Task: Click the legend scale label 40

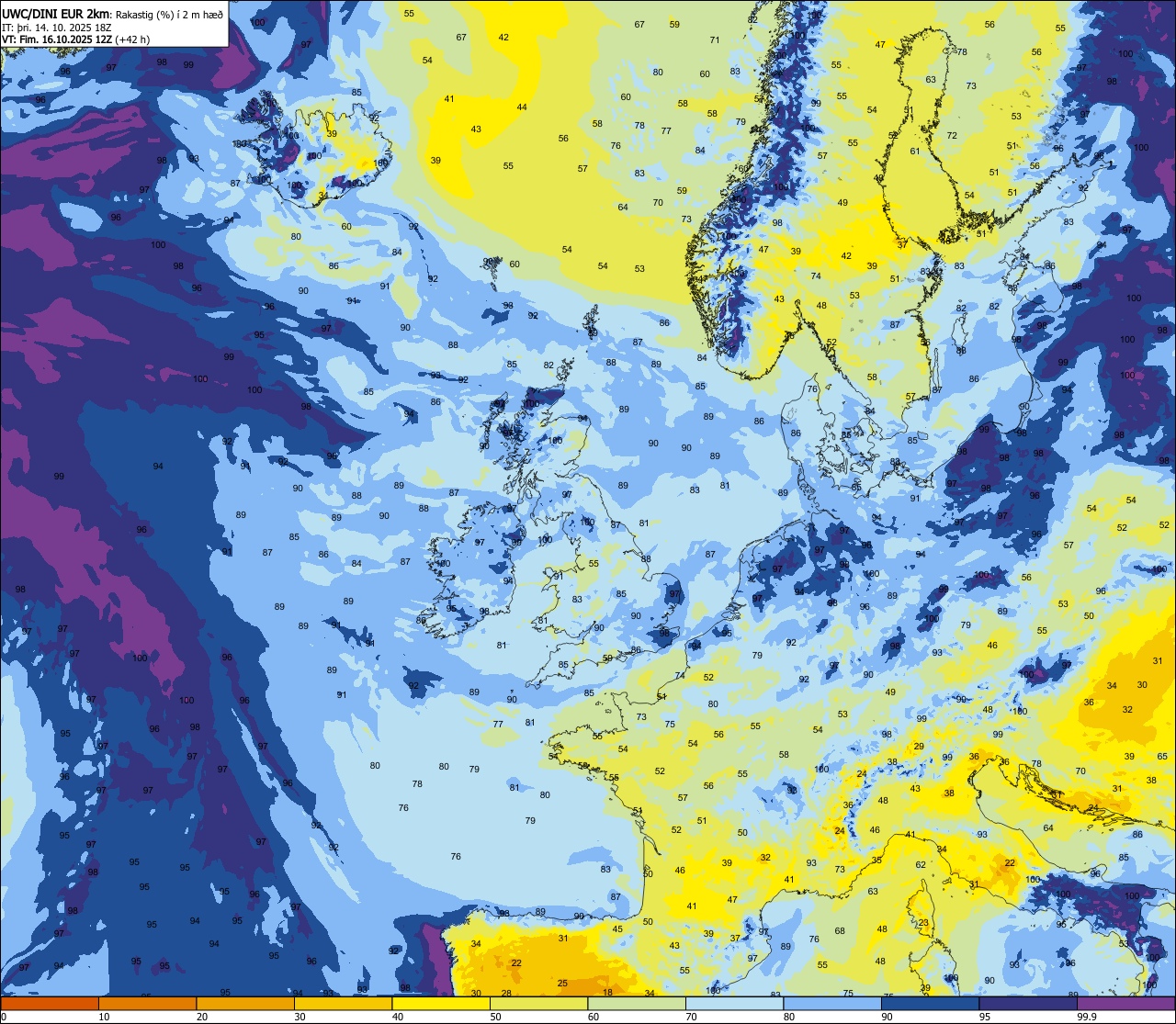Action: point(398,1017)
